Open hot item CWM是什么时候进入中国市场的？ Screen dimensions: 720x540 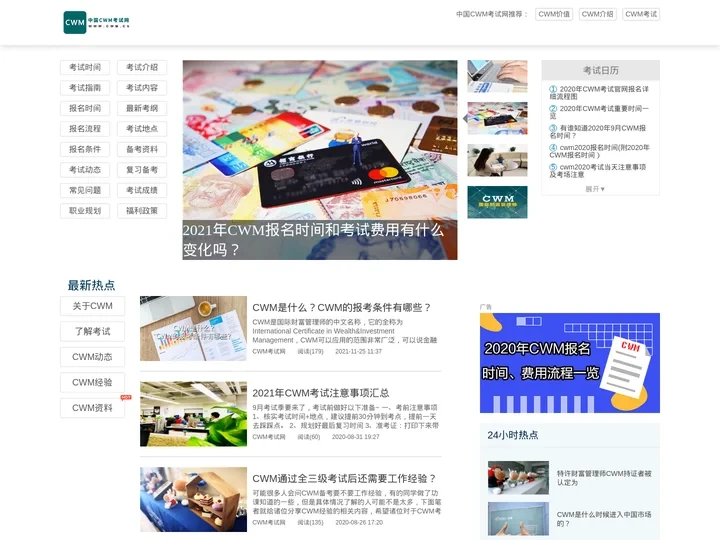[604, 519]
